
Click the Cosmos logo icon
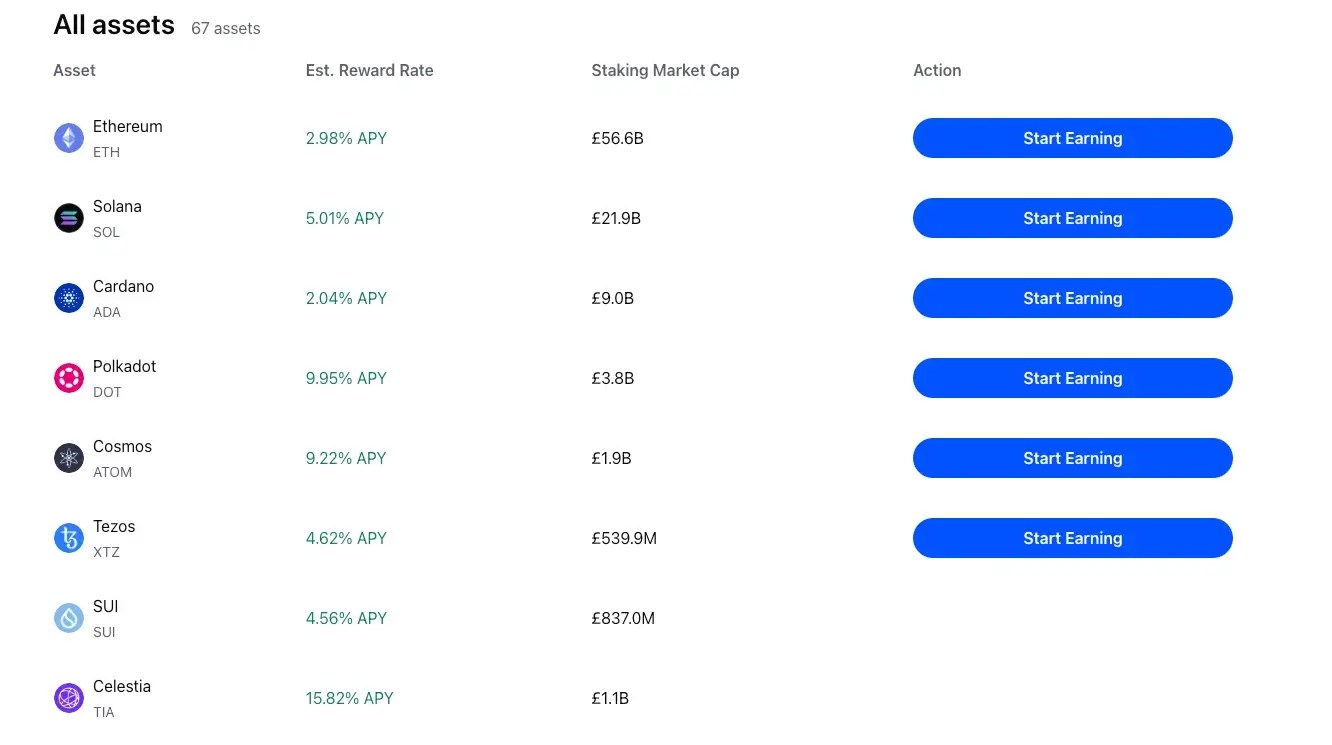click(x=68, y=457)
